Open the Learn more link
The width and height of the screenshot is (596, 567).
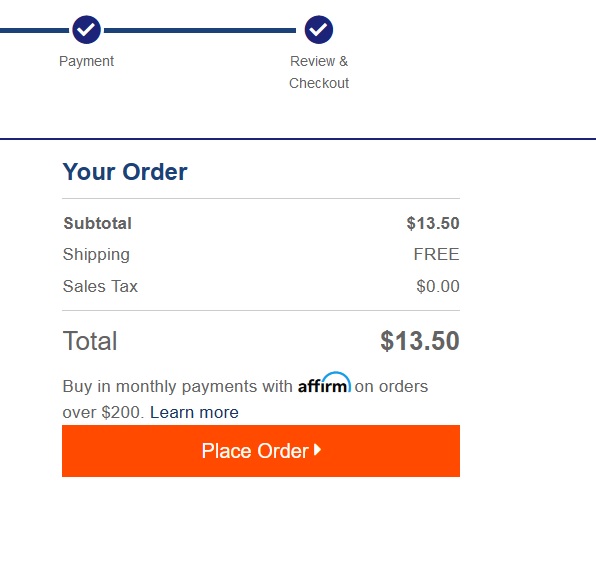point(194,412)
